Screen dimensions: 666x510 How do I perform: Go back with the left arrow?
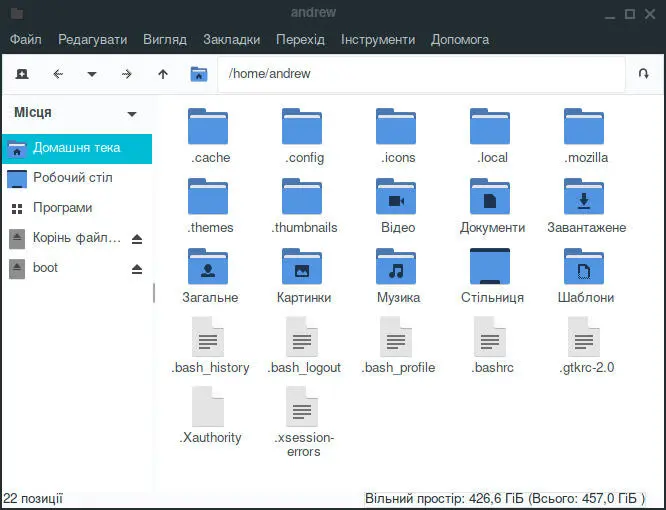tap(58, 74)
